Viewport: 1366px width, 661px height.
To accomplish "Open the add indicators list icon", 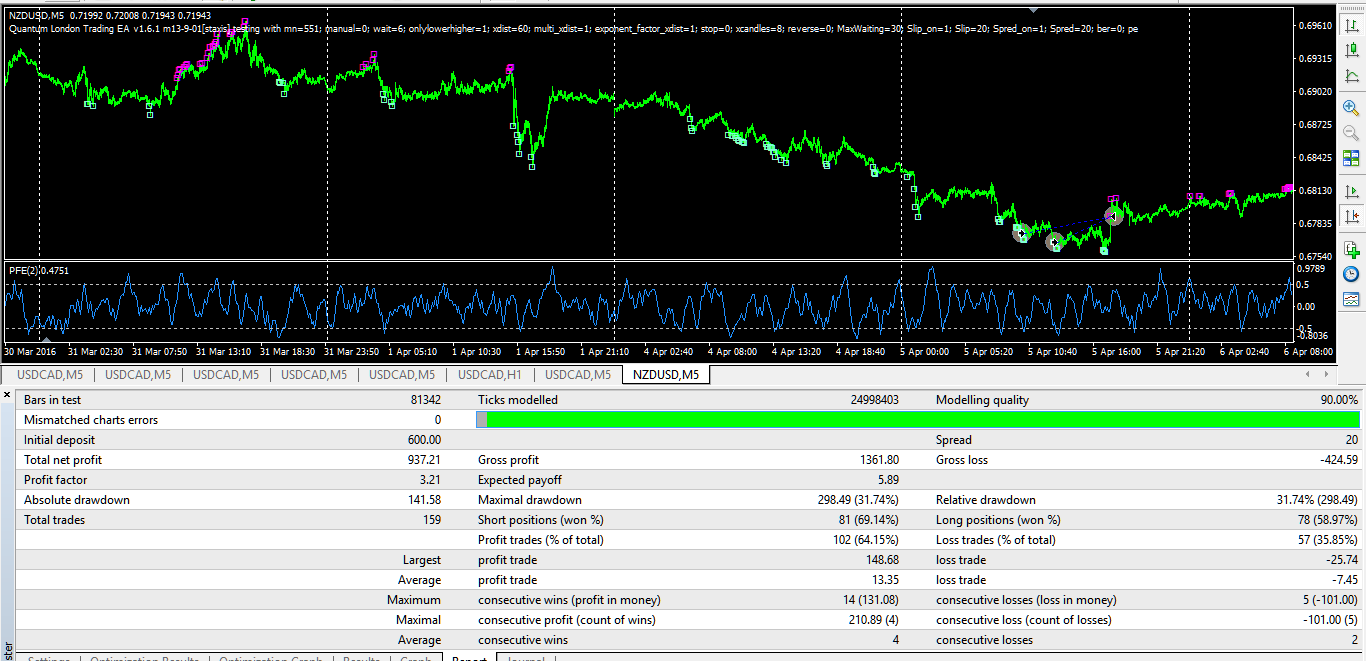I will pyautogui.click(x=1351, y=248).
